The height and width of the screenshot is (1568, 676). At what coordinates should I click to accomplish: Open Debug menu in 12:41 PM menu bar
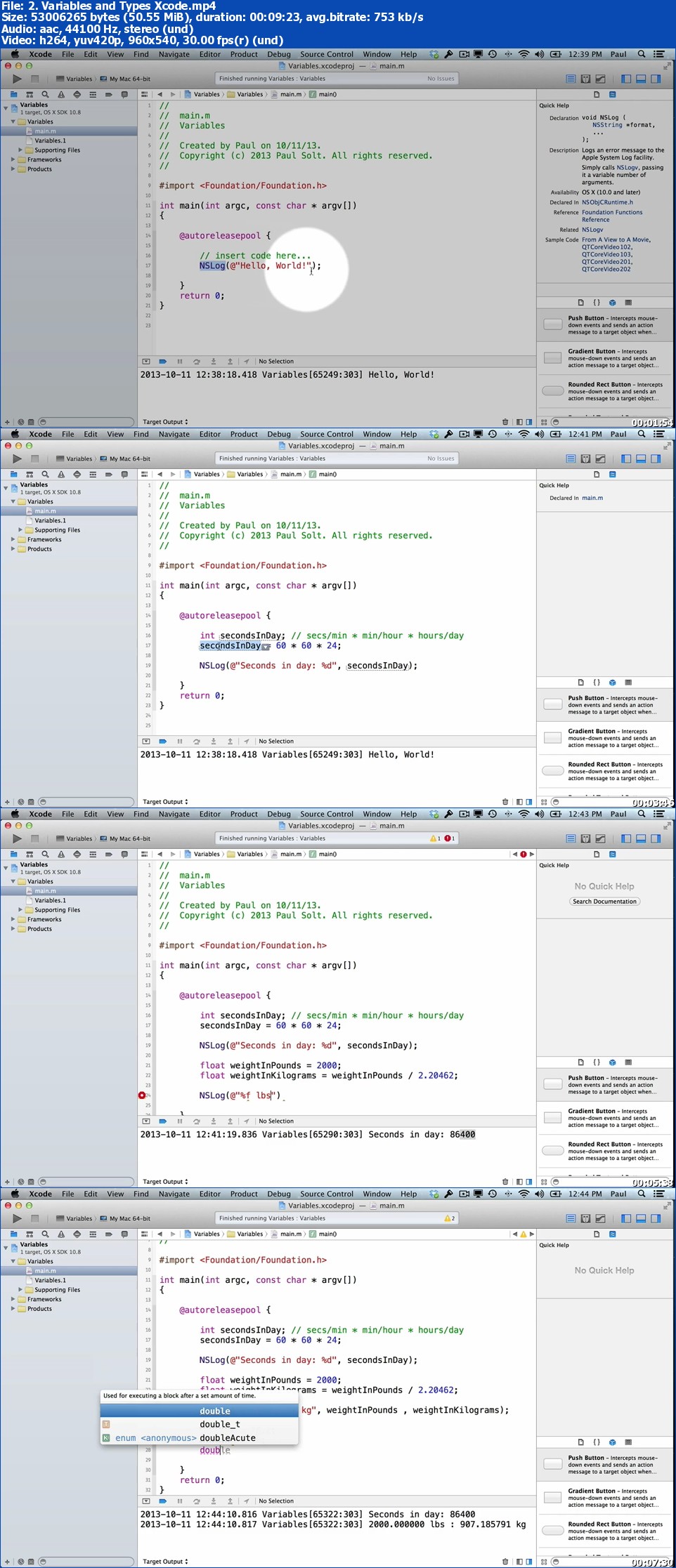279,434
